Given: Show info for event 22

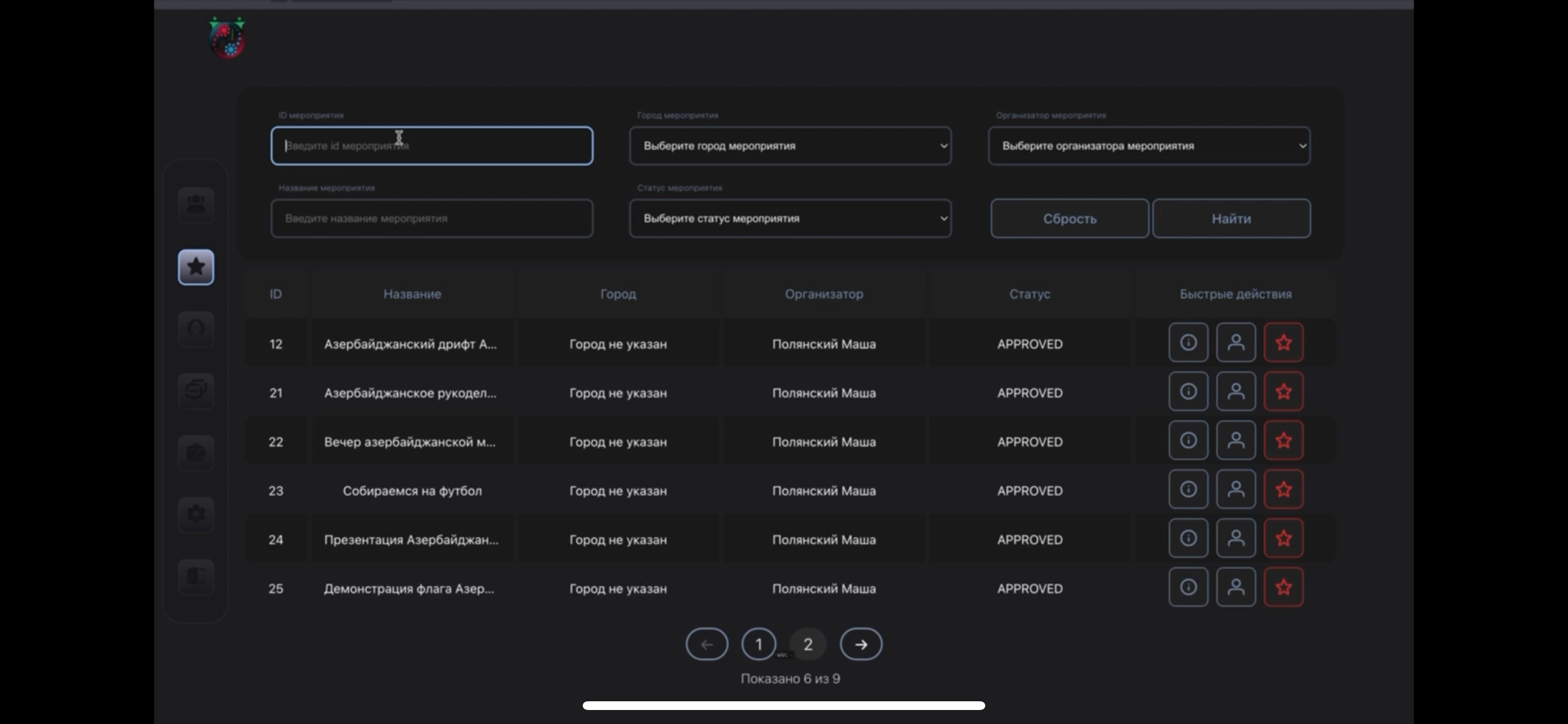Looking at the screenshot, I should pyautogui.click(x=1188, y=441).
